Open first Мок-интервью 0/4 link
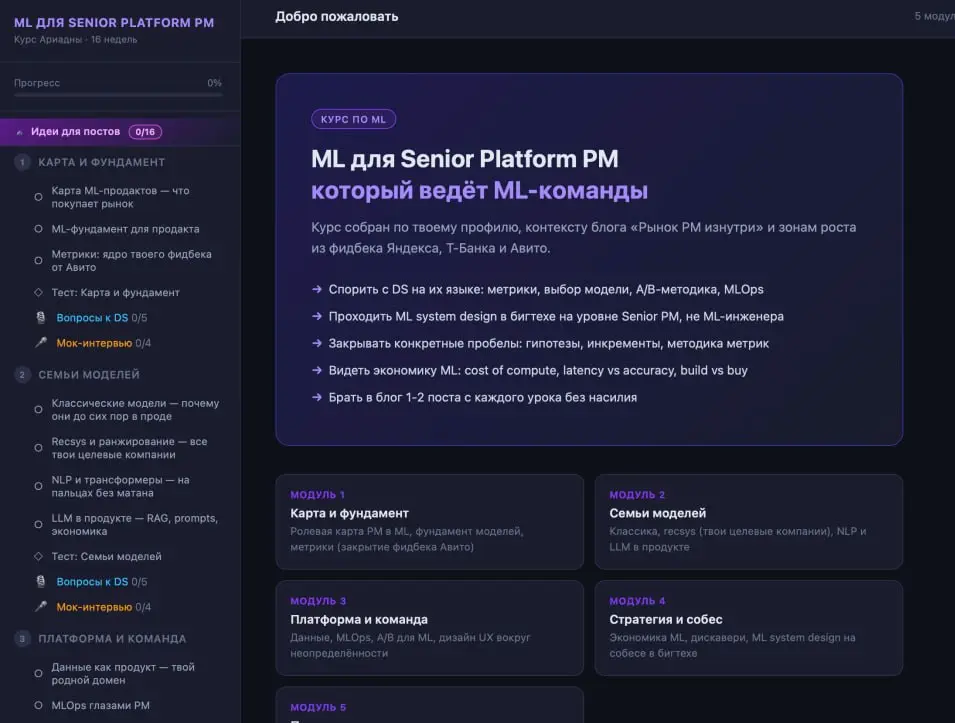 click(x=104, y=344)
